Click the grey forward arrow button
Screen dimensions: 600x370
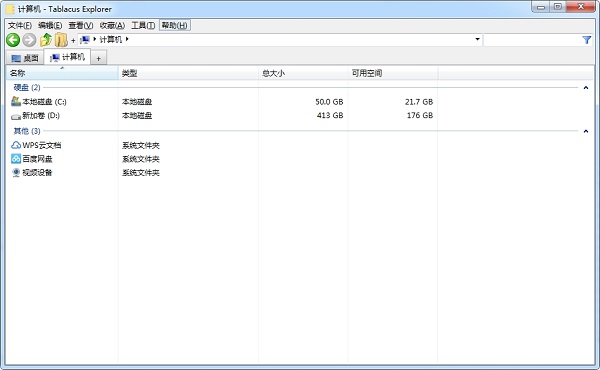[29, 40]
